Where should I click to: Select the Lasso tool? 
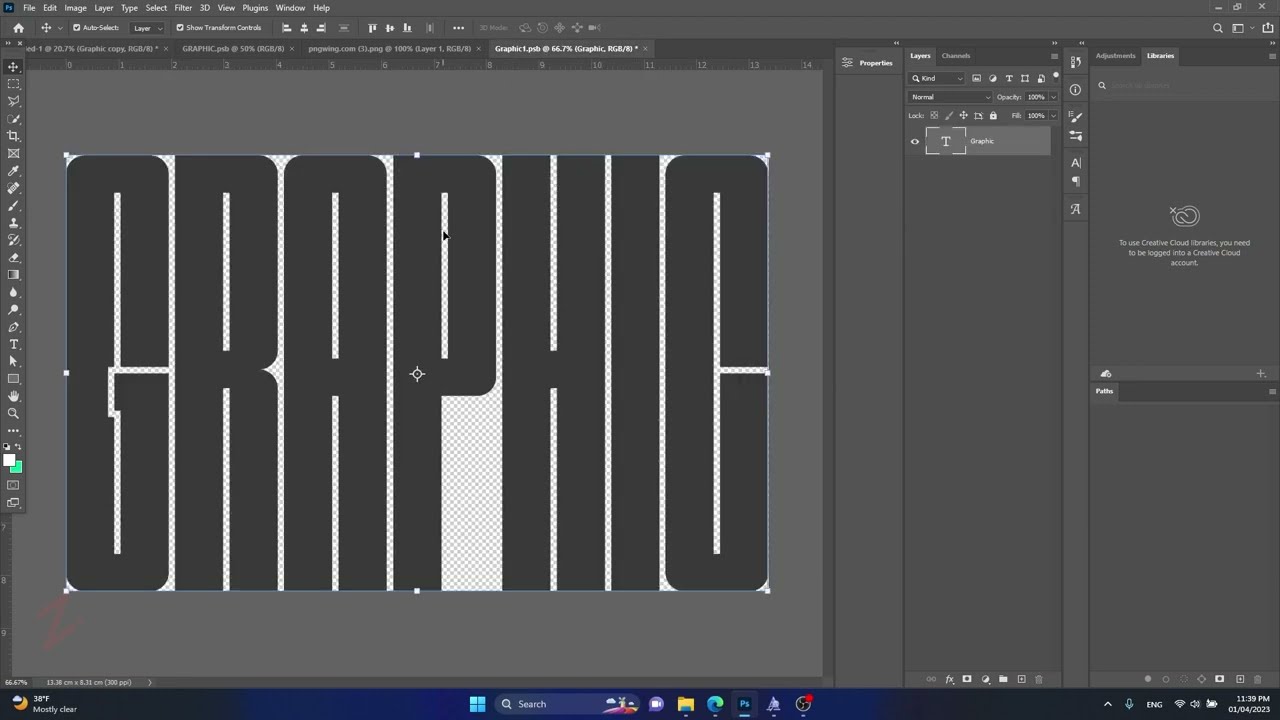(x=14, y=101)
